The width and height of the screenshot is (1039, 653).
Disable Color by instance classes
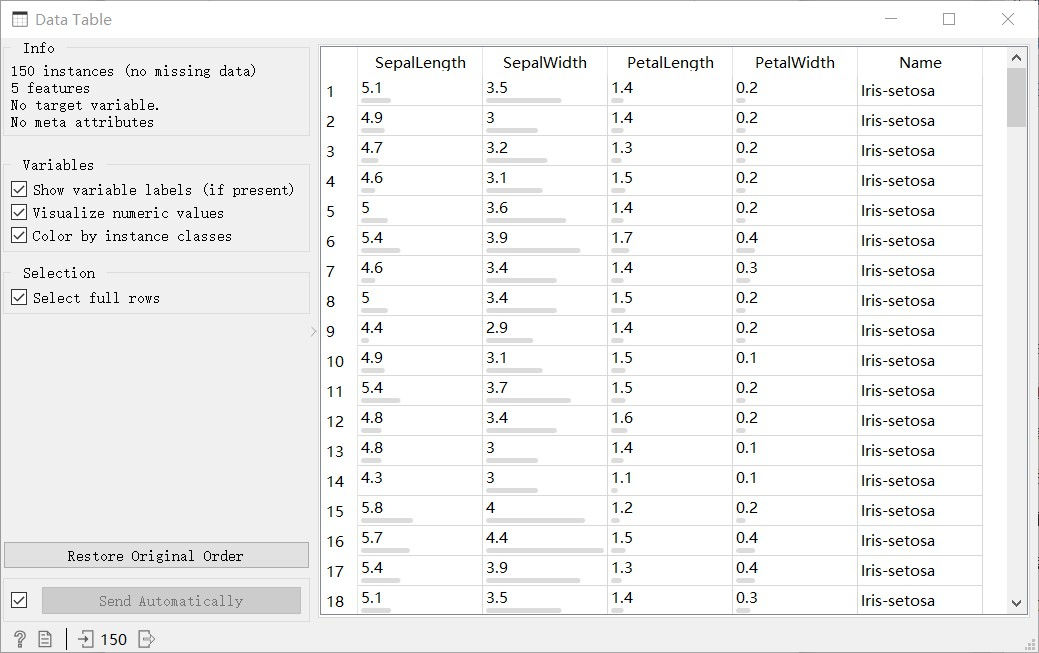[x=19, y=236]
